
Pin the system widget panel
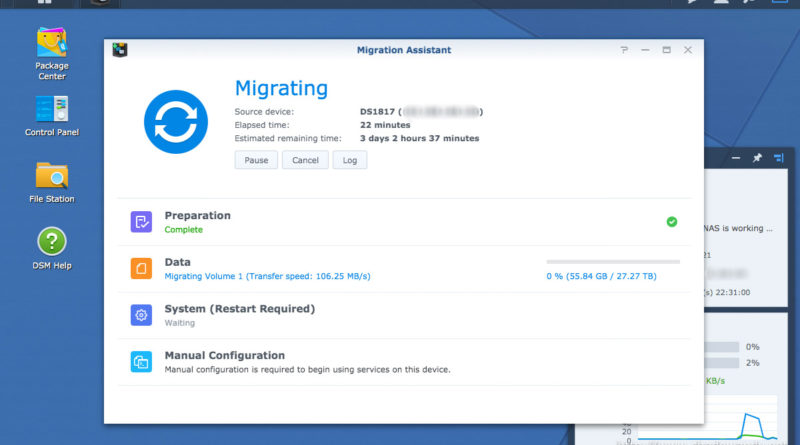click(757, 158)
